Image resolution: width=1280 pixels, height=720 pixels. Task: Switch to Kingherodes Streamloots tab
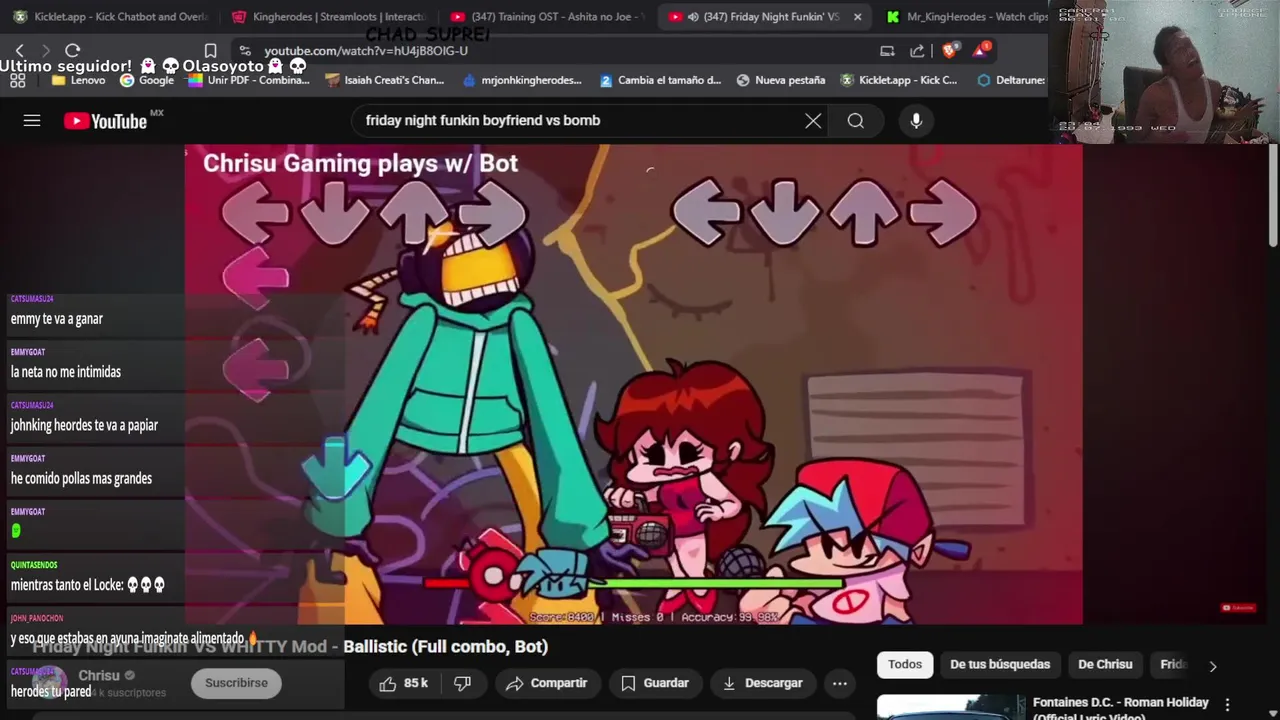(x=328, y=17)
